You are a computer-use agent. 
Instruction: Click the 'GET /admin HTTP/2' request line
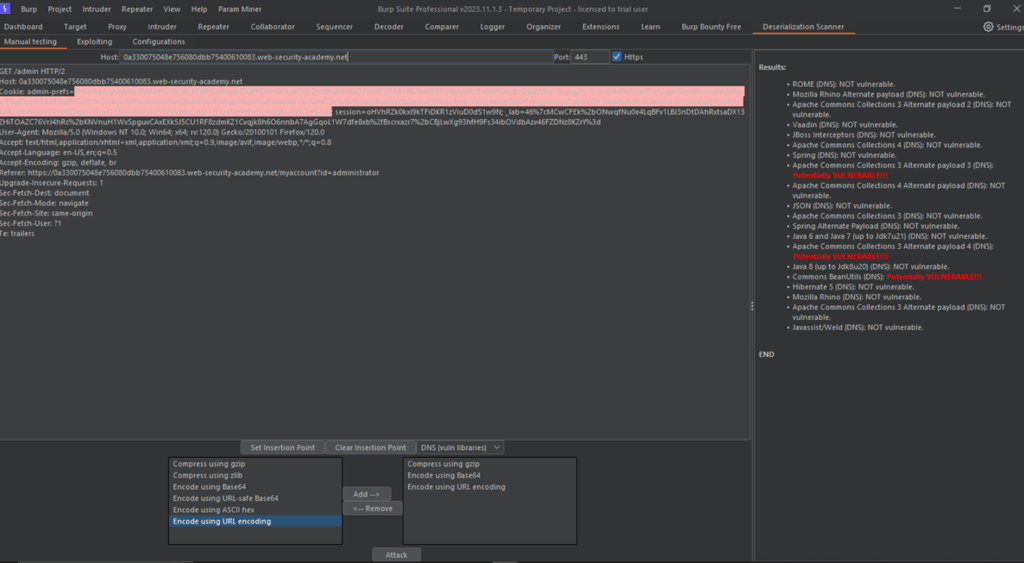click(x=33, y=71)
